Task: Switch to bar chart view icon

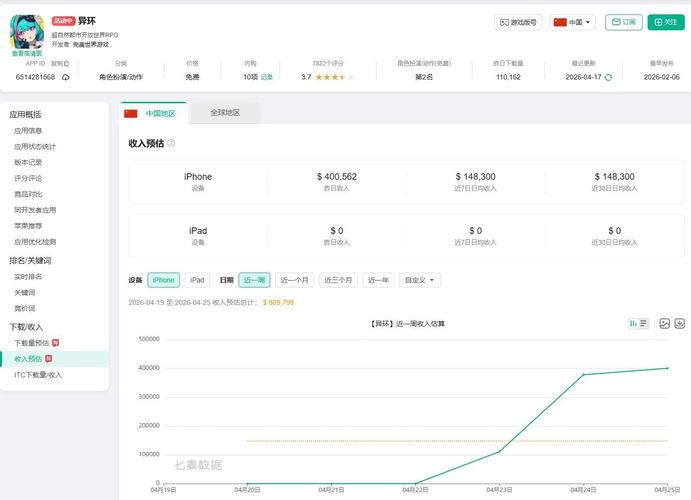Action: (x=633, y=324)
